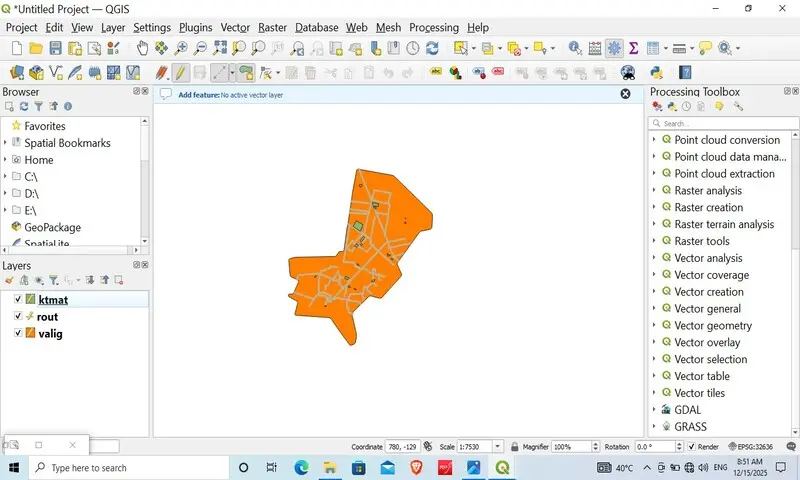The height and width of the screenshot is (480, 800).
Task: Click the Magnifier stepper arrows
Action: coord(595,447)
